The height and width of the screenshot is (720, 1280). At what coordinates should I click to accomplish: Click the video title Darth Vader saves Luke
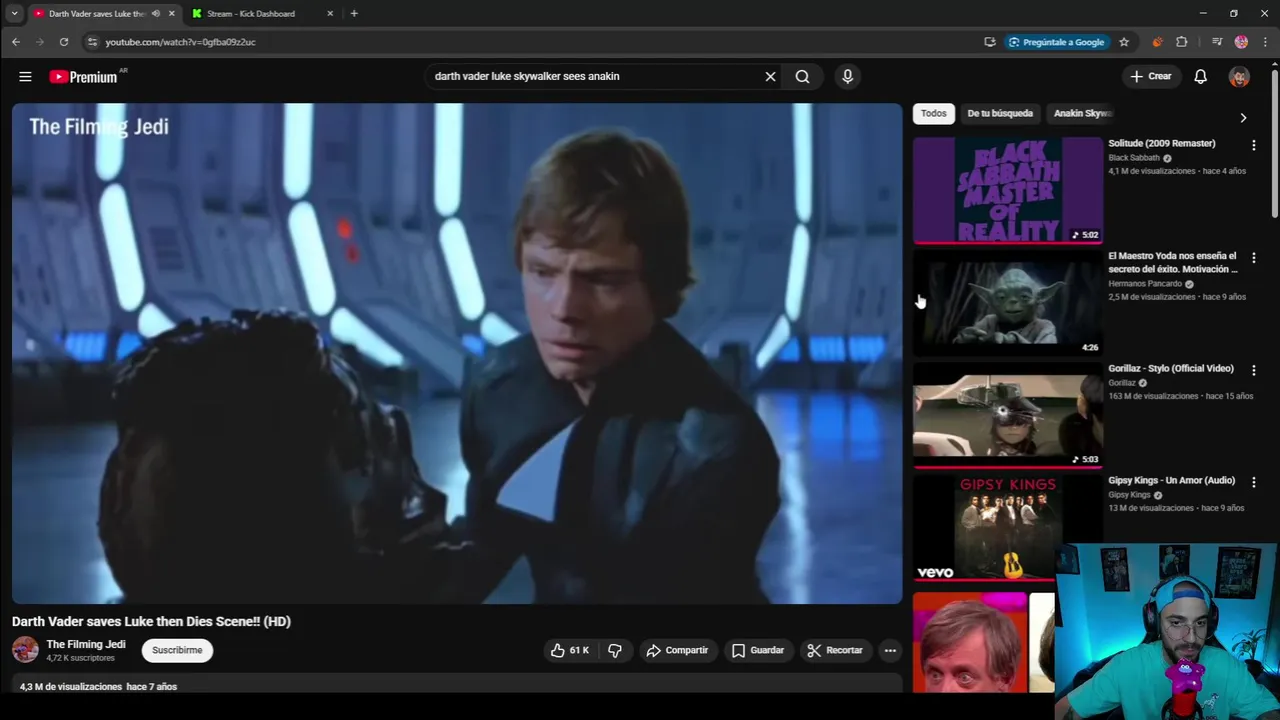tap(151, 621)
